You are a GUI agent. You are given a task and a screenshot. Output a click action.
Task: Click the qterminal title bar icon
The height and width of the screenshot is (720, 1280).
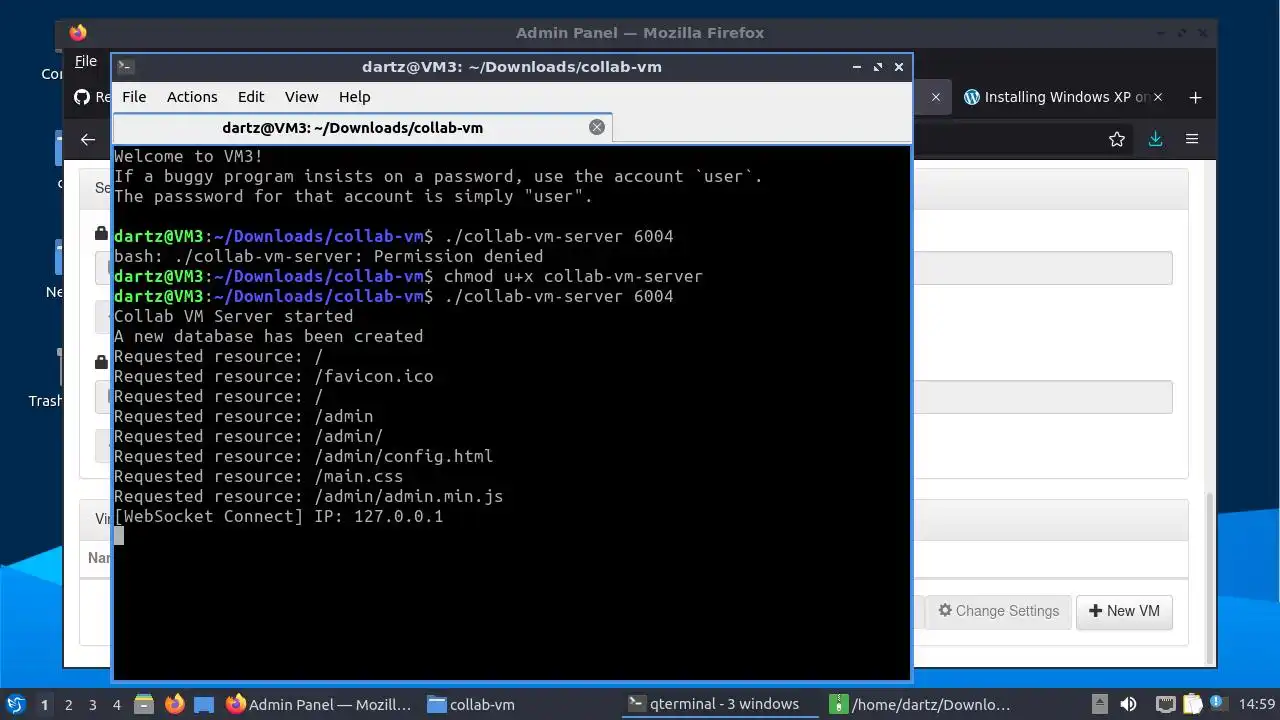[125, 67]
